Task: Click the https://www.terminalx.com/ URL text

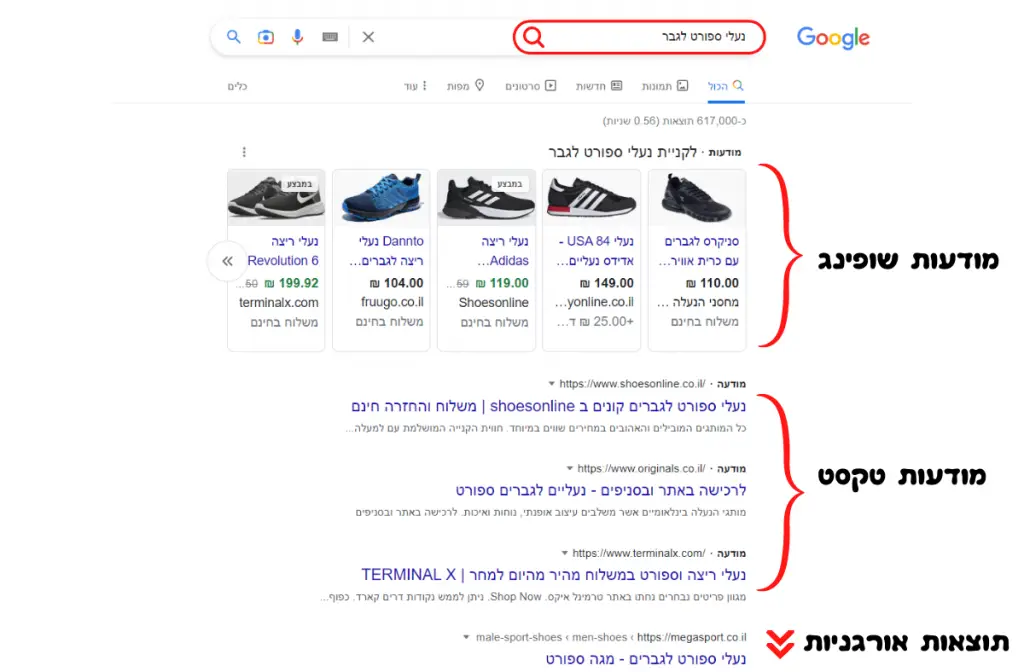Action: point(639,554)
